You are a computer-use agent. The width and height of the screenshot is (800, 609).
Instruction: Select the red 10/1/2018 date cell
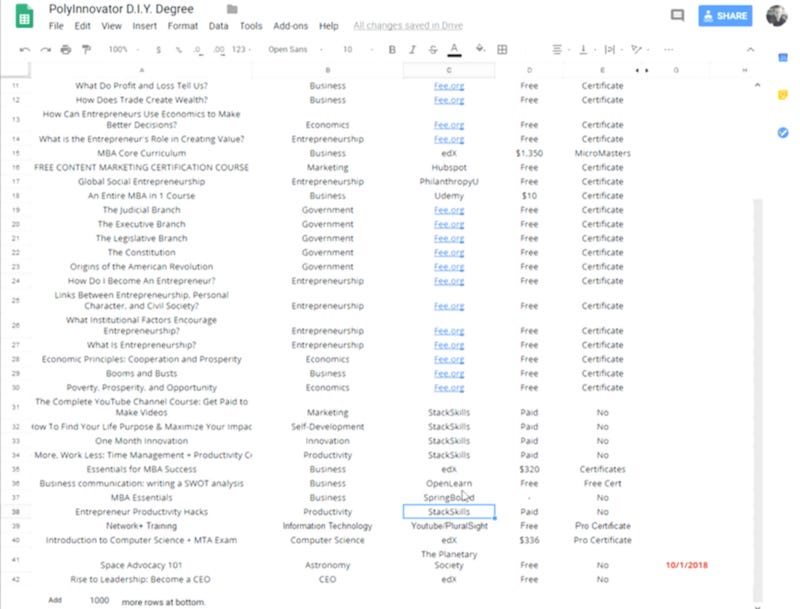point(686,565)
